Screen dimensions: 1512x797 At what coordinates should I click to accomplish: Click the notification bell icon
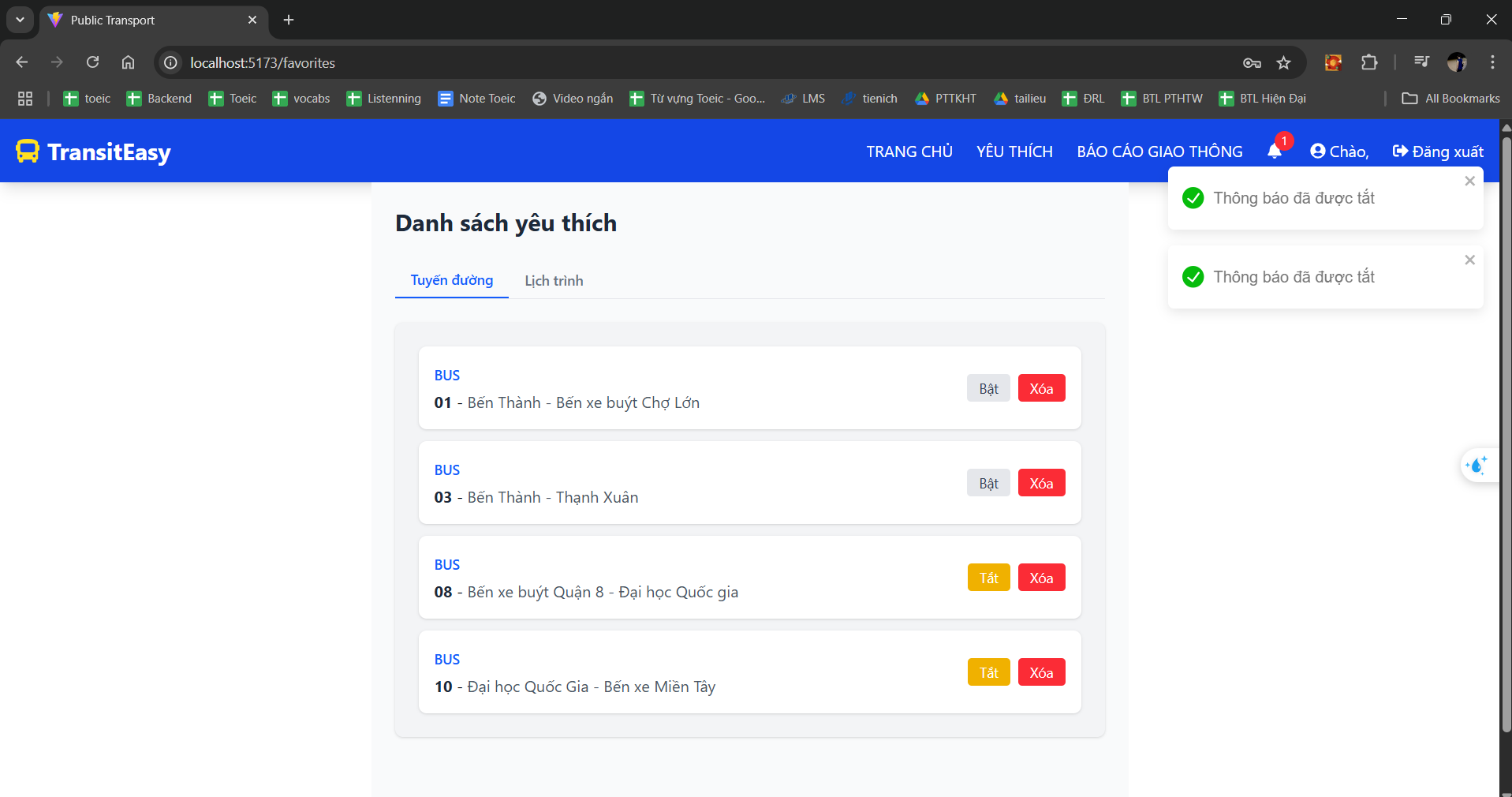point(1275,151)
